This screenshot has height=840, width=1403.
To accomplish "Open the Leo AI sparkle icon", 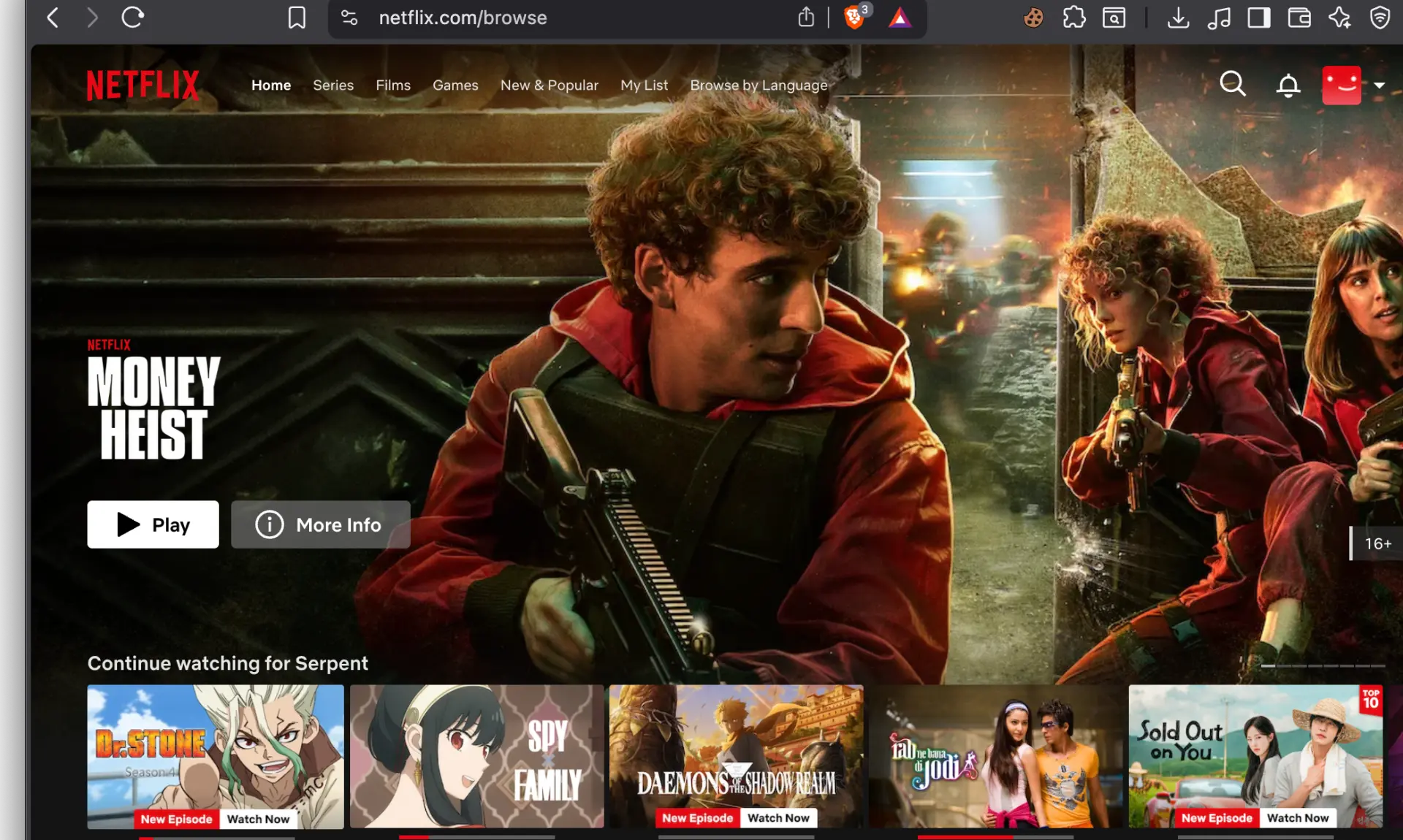I will point(1339,18).
